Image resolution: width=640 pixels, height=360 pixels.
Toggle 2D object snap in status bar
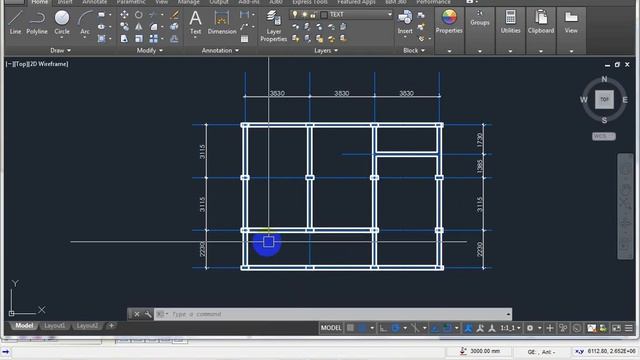(x=447, y=328)
